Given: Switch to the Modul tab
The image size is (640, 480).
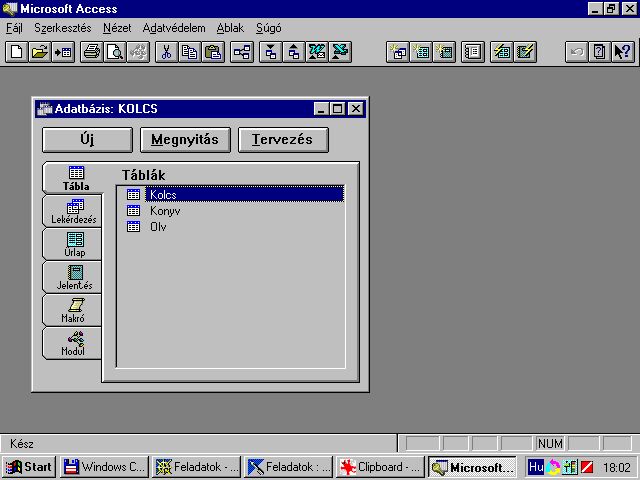Looking at the screenshot, I should (72, 344).
